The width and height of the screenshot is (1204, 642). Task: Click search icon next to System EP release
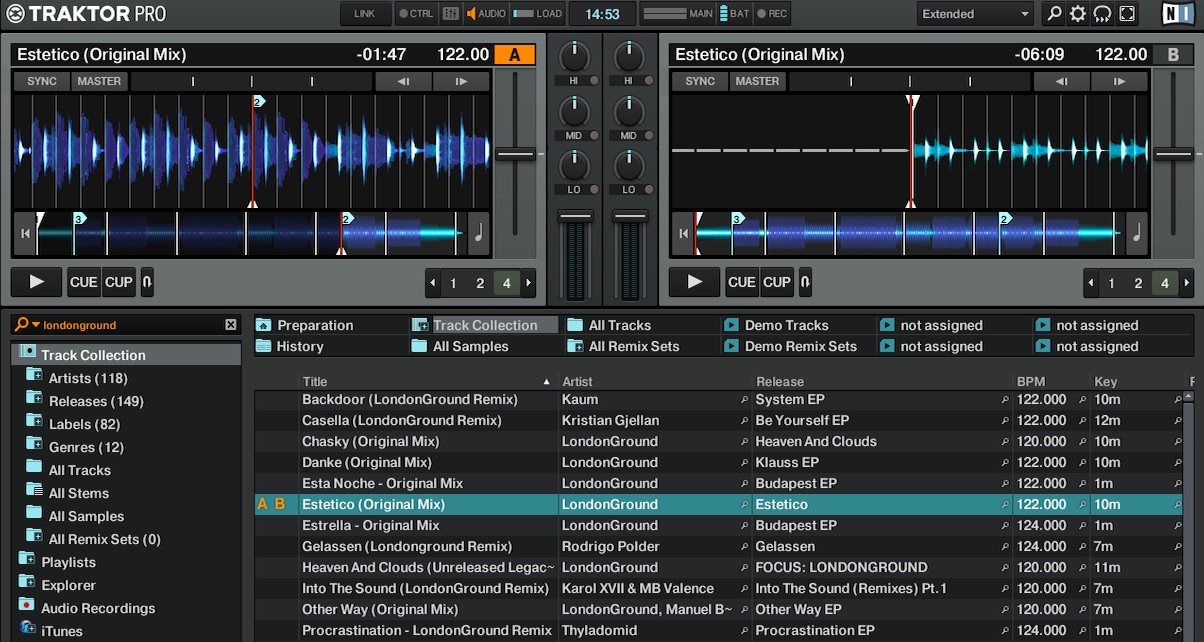point(1005,400)
